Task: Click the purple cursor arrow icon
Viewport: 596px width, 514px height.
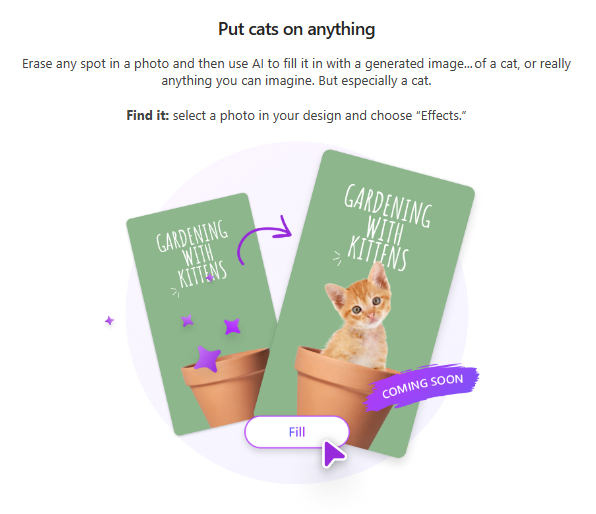Action: click(334, 453)
